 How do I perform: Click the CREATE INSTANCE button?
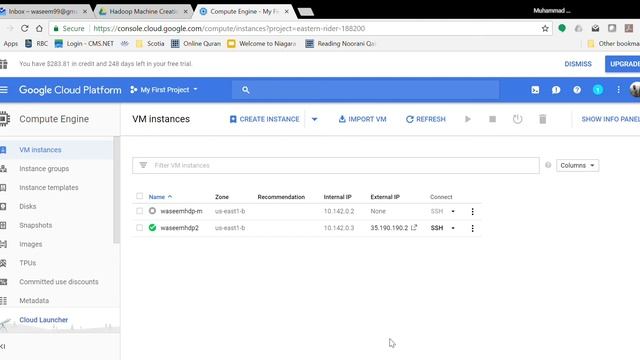264,119
